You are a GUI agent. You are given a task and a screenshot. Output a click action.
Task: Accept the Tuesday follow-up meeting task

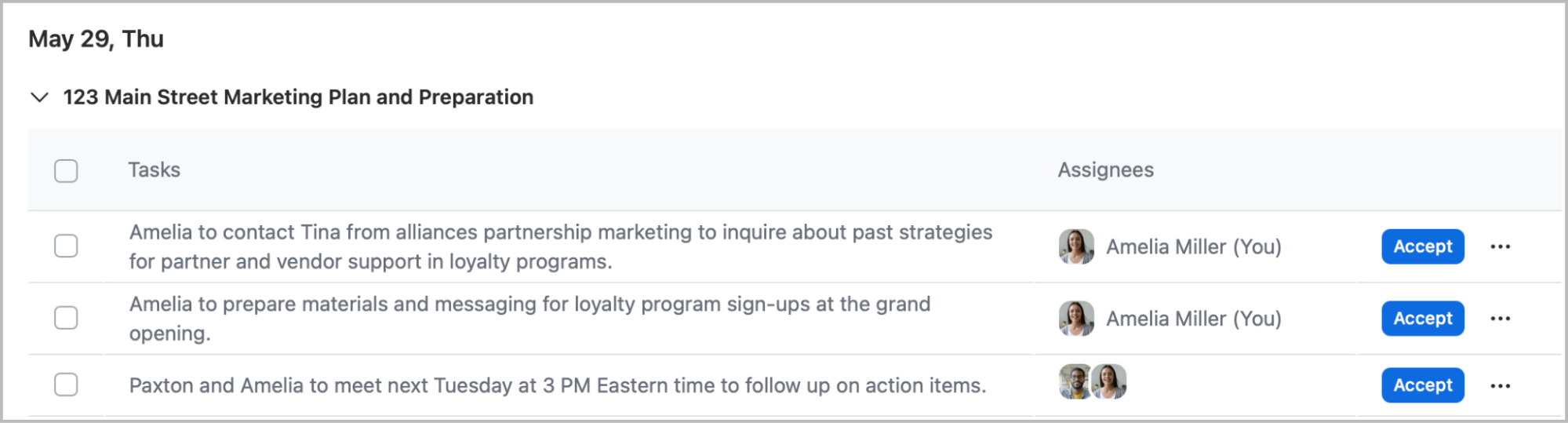pyautogui.click(x=1422, y=385)
